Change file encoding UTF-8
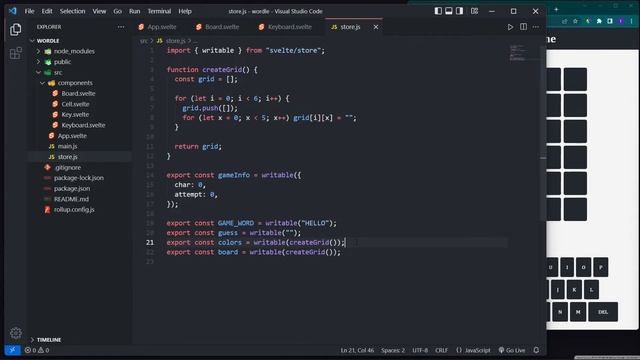The height and width of the screenshot is (360, 640). (x=420, y=350)
